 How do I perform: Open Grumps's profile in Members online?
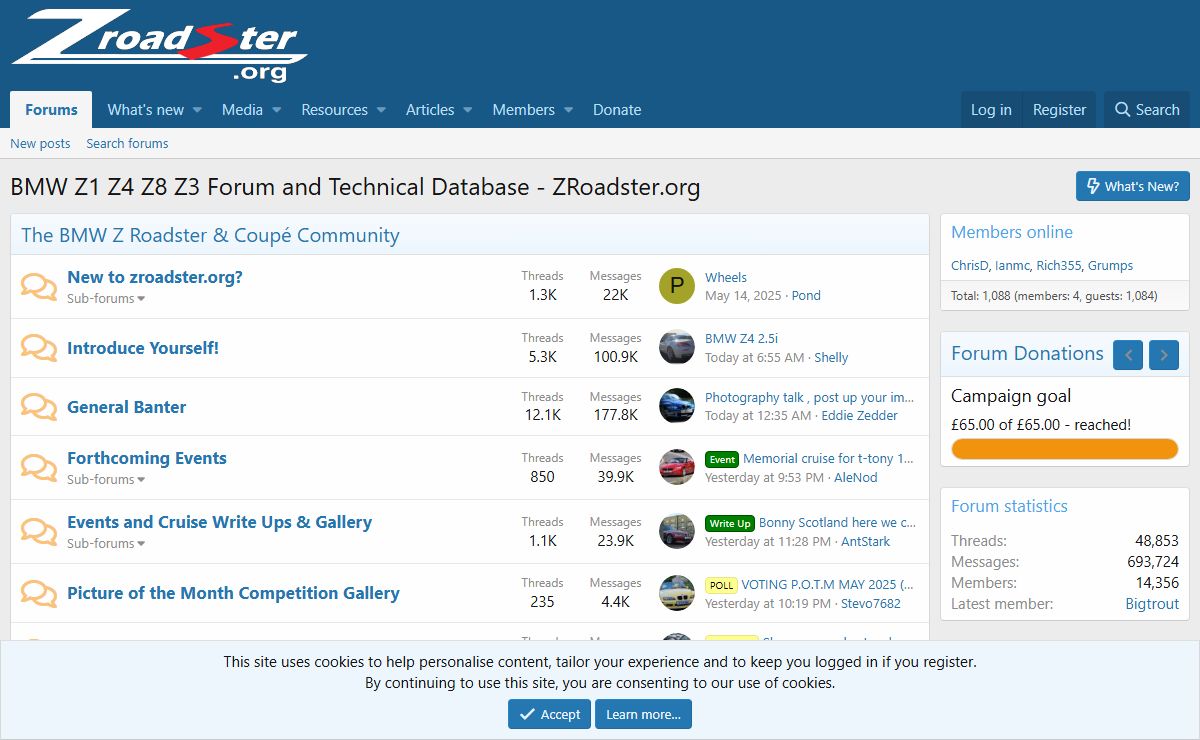(1110, 265)
